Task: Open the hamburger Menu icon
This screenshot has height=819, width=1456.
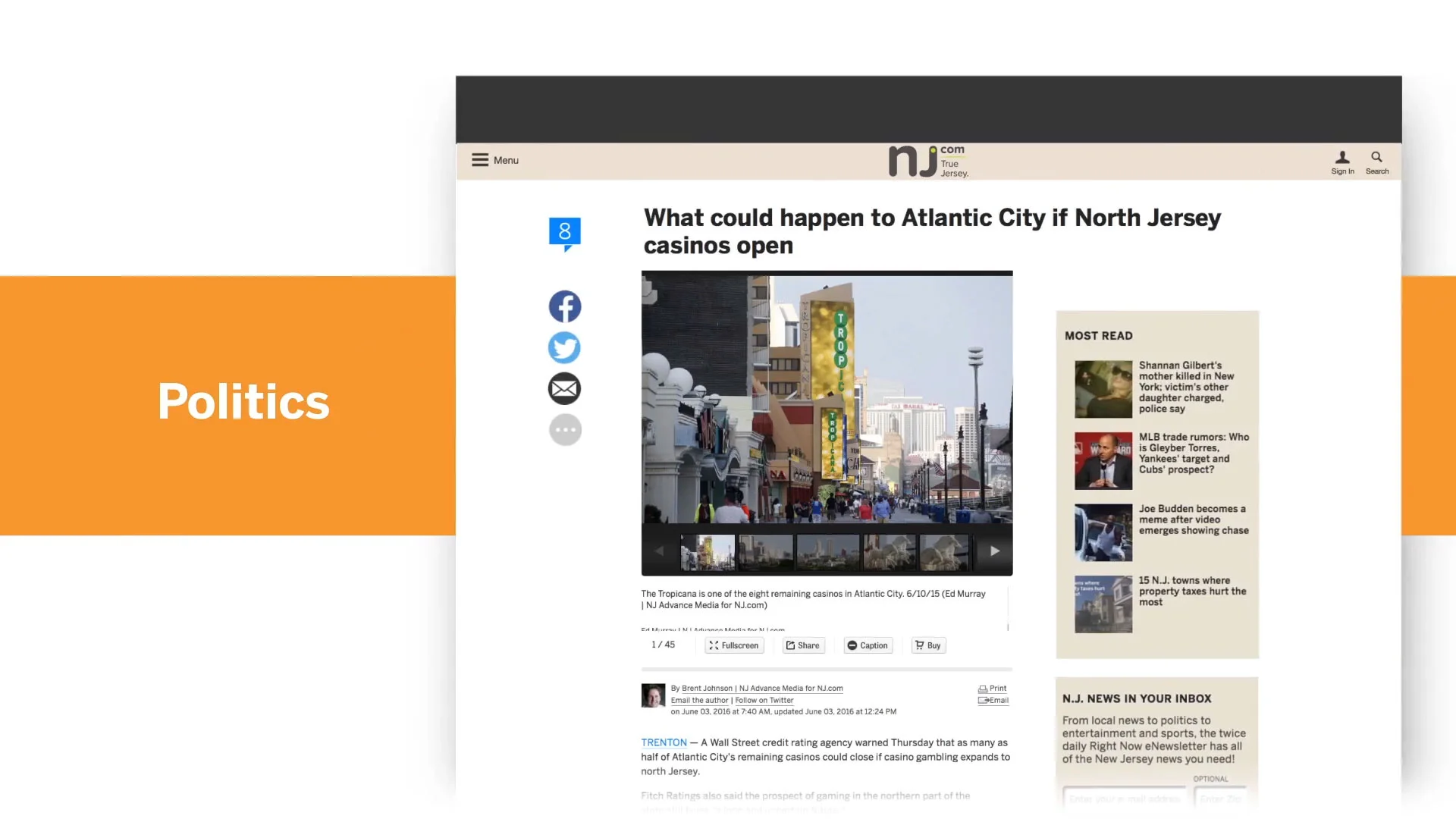Action: [480, 160]
